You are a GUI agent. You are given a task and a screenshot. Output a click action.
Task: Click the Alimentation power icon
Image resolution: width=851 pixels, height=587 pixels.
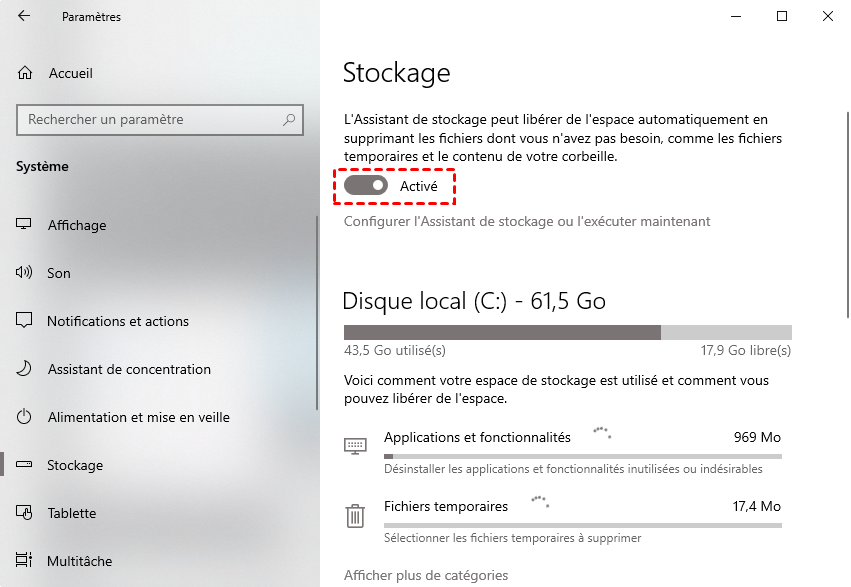coord(25,417)
